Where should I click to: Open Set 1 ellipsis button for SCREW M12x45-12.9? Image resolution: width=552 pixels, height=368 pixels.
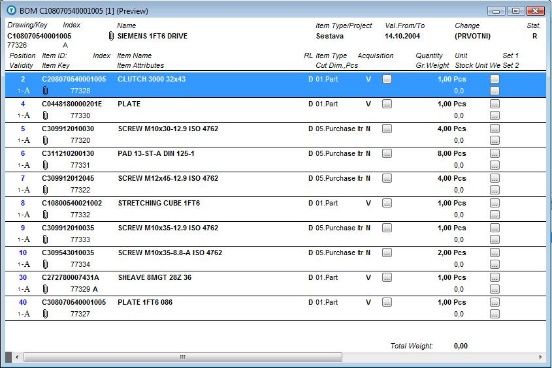click(495, 178)
